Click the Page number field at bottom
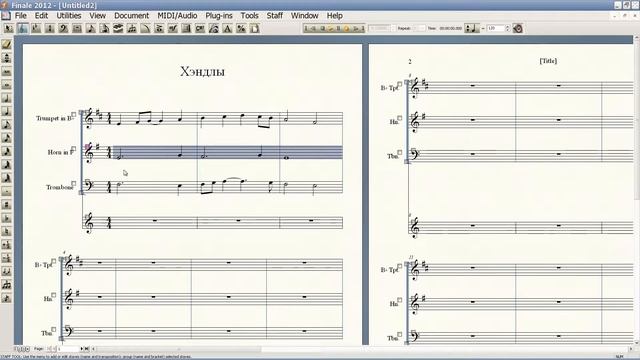The image size is (640, 360). click(x=68, y=349)
